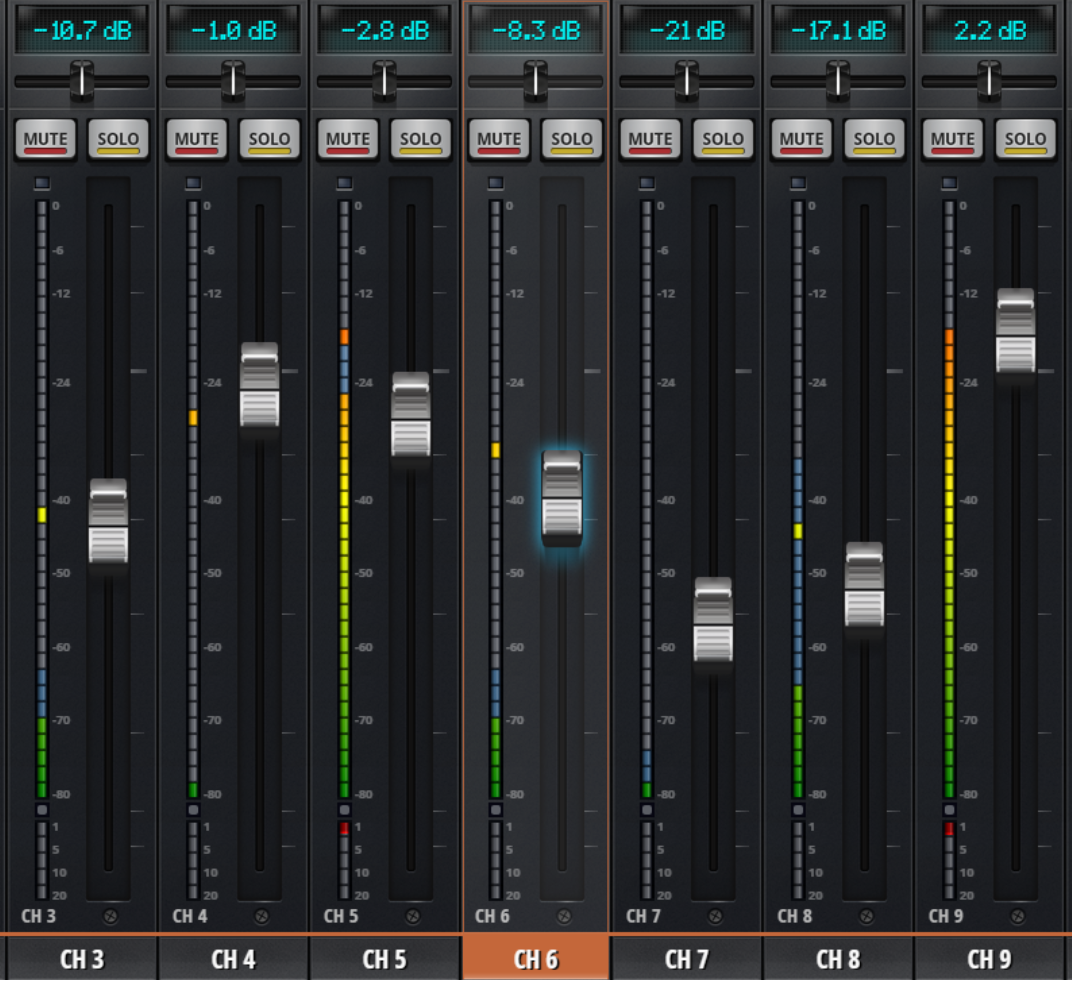Mute channel CH 6

click(x=499, y=139)
